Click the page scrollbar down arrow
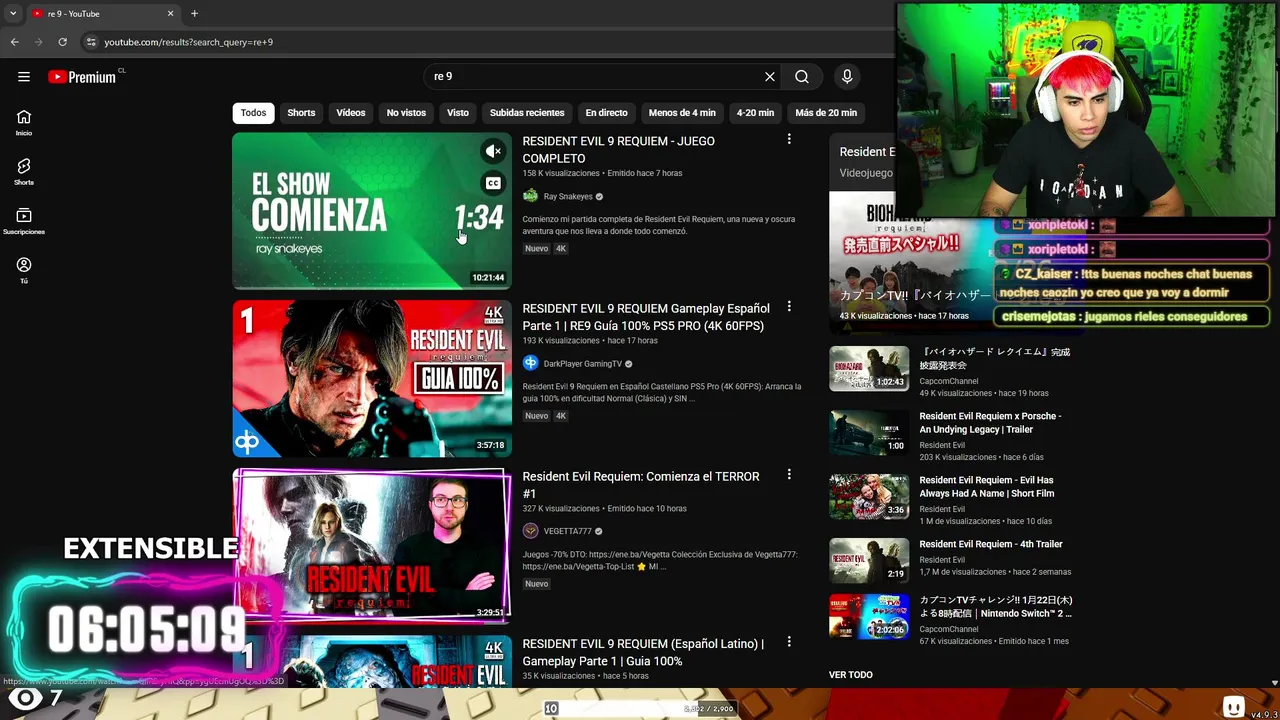The image size is (1280, 720). [x=1274, y=683]
